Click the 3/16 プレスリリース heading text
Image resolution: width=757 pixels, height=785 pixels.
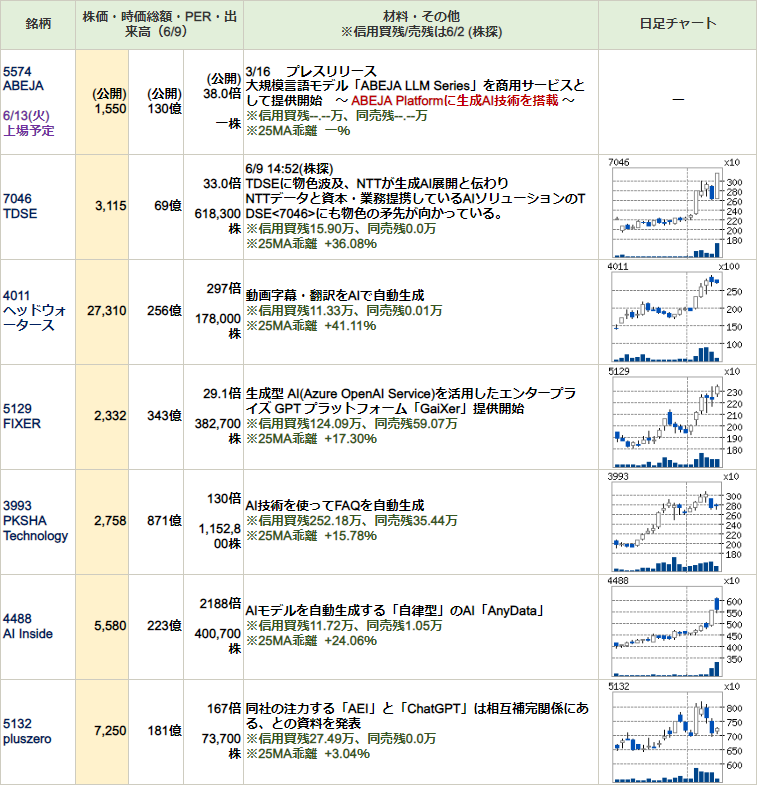pyautogui.click(x=310, y=71)
